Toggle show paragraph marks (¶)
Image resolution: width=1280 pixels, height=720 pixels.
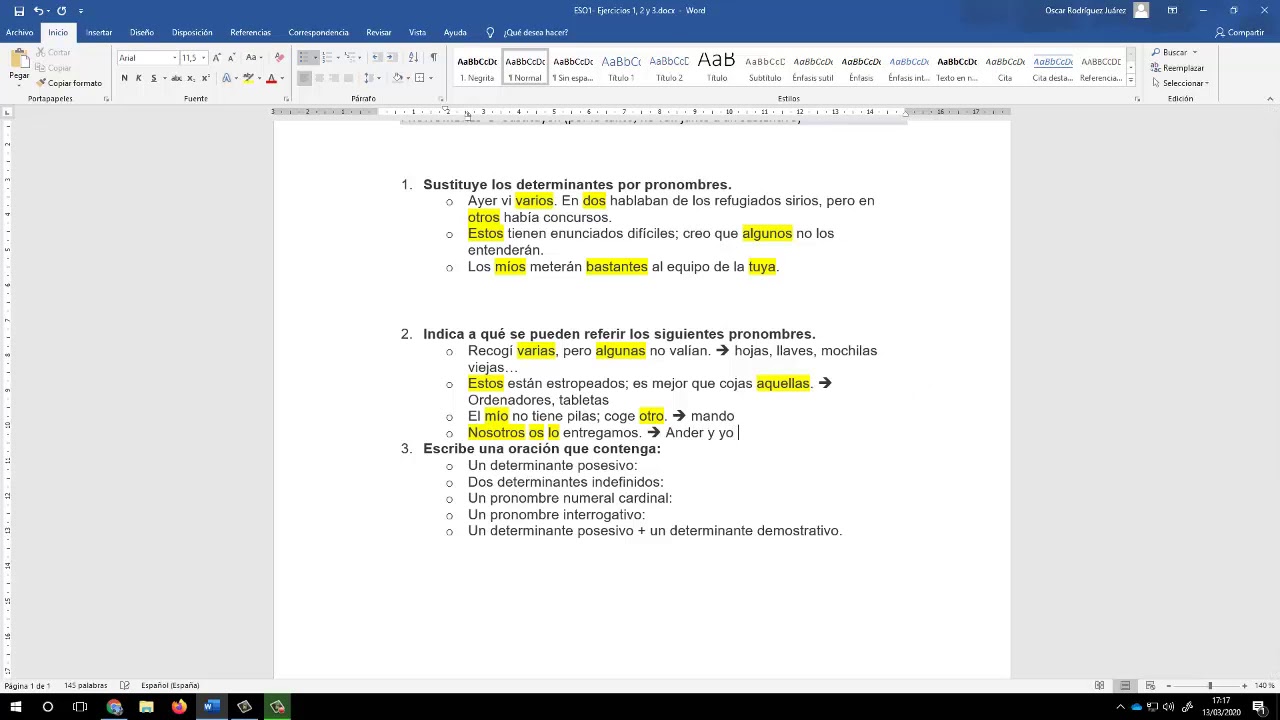(433, 57)
